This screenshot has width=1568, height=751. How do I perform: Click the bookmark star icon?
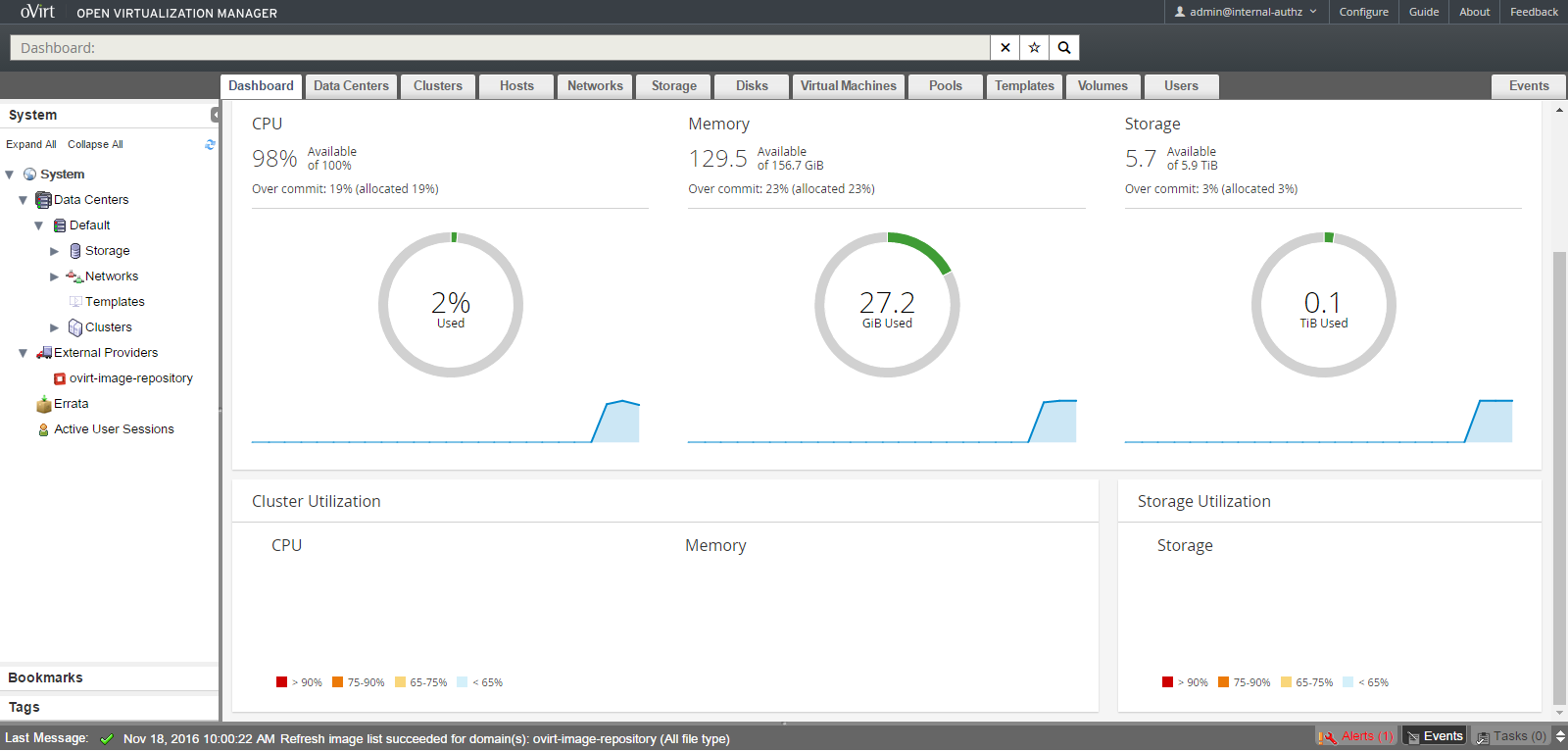click(1034, 47)
